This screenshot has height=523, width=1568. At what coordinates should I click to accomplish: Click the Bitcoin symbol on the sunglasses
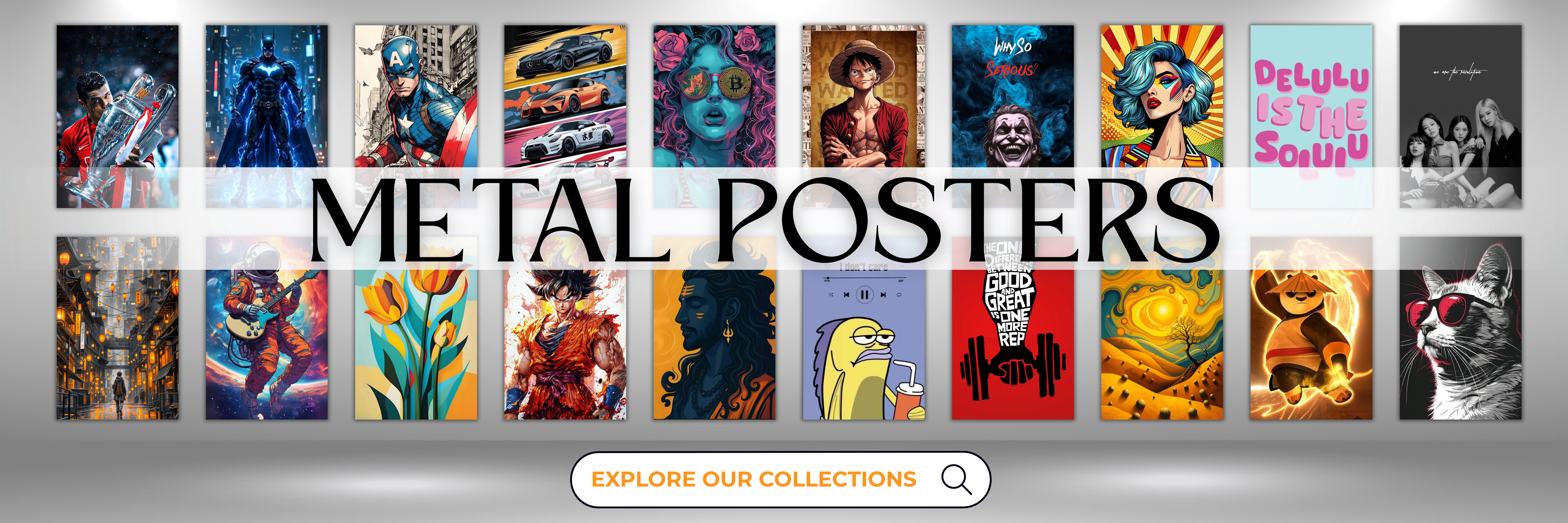pos(737,85)
